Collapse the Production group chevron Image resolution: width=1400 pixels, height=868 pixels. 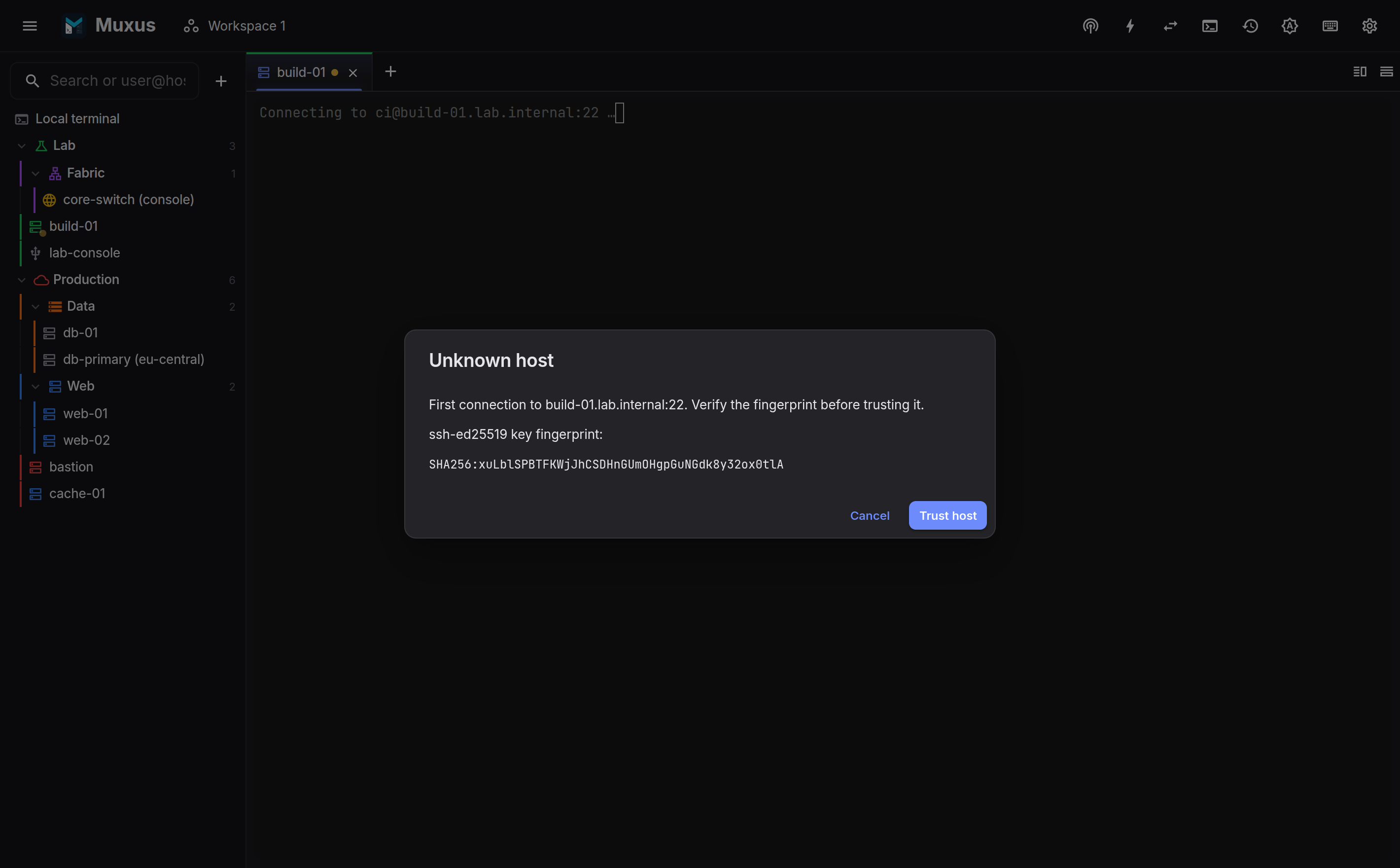22,280
